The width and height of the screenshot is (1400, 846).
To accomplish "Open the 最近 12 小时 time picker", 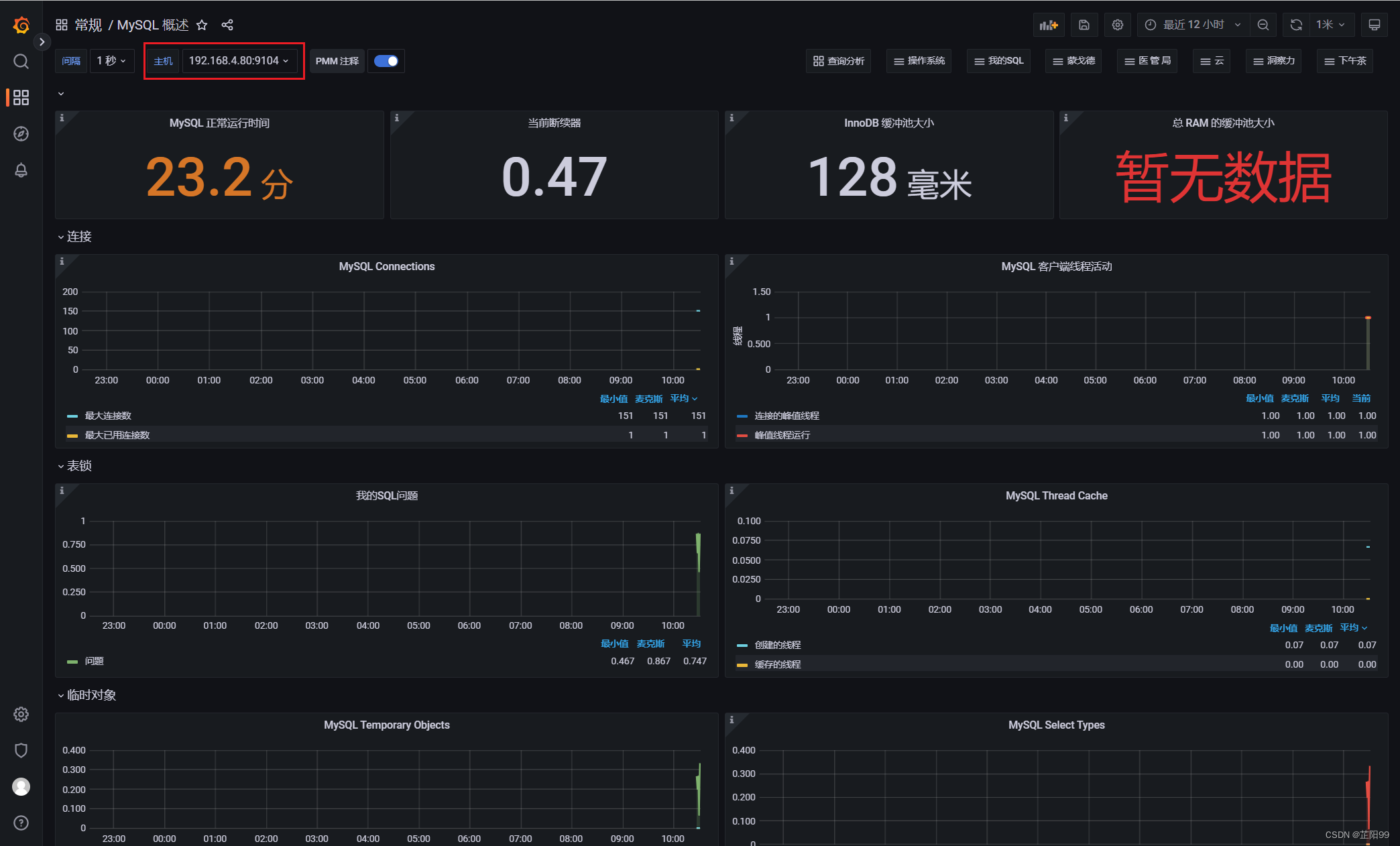I will 1193,25.
